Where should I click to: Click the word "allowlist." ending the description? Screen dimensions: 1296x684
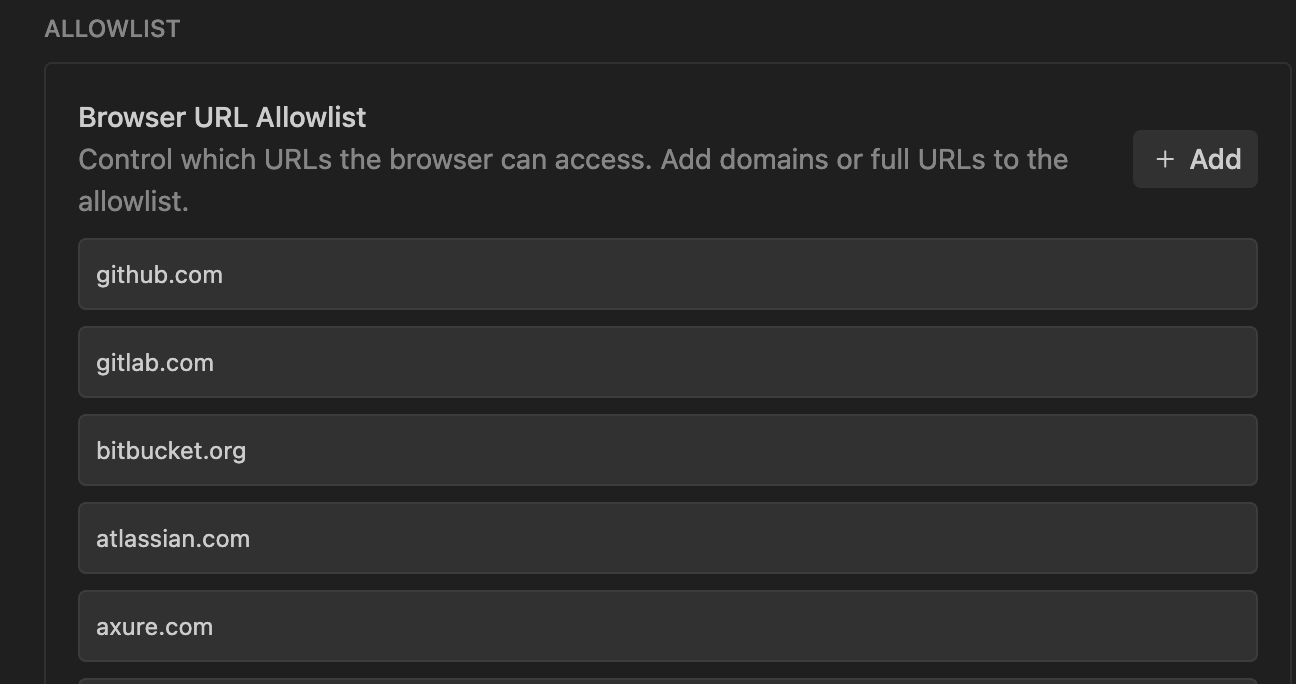[133, 201]
